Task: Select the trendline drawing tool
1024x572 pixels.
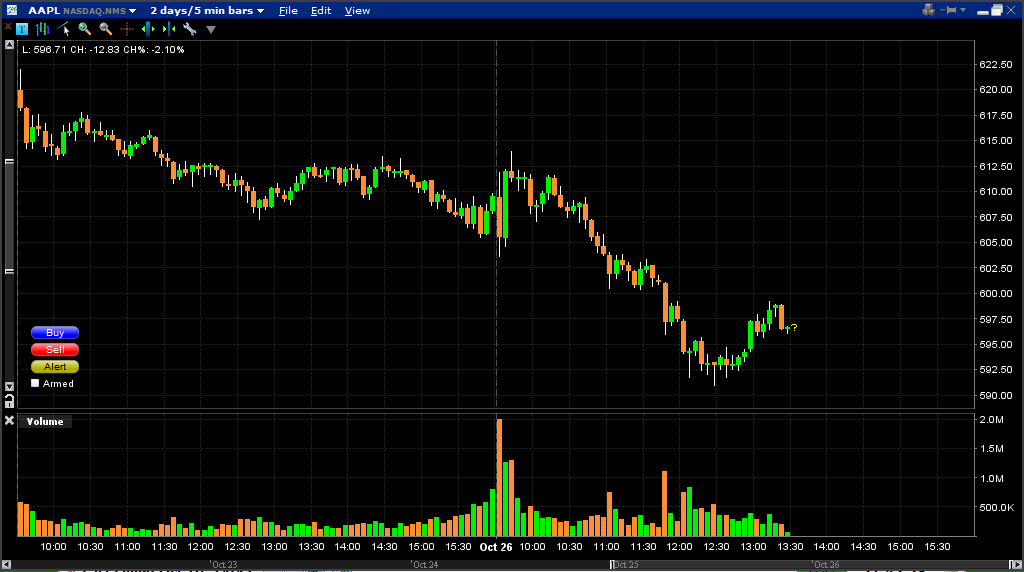Action: [64, 29]
